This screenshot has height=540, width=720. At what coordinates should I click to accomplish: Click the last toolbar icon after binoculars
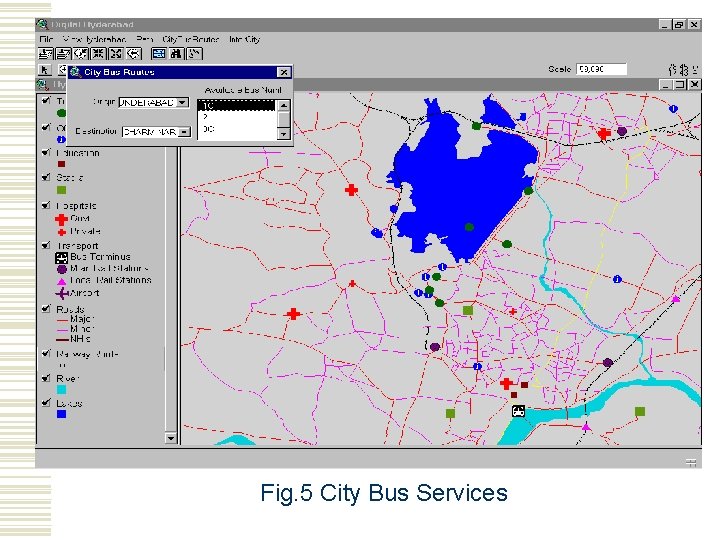[x=195, y=54]
